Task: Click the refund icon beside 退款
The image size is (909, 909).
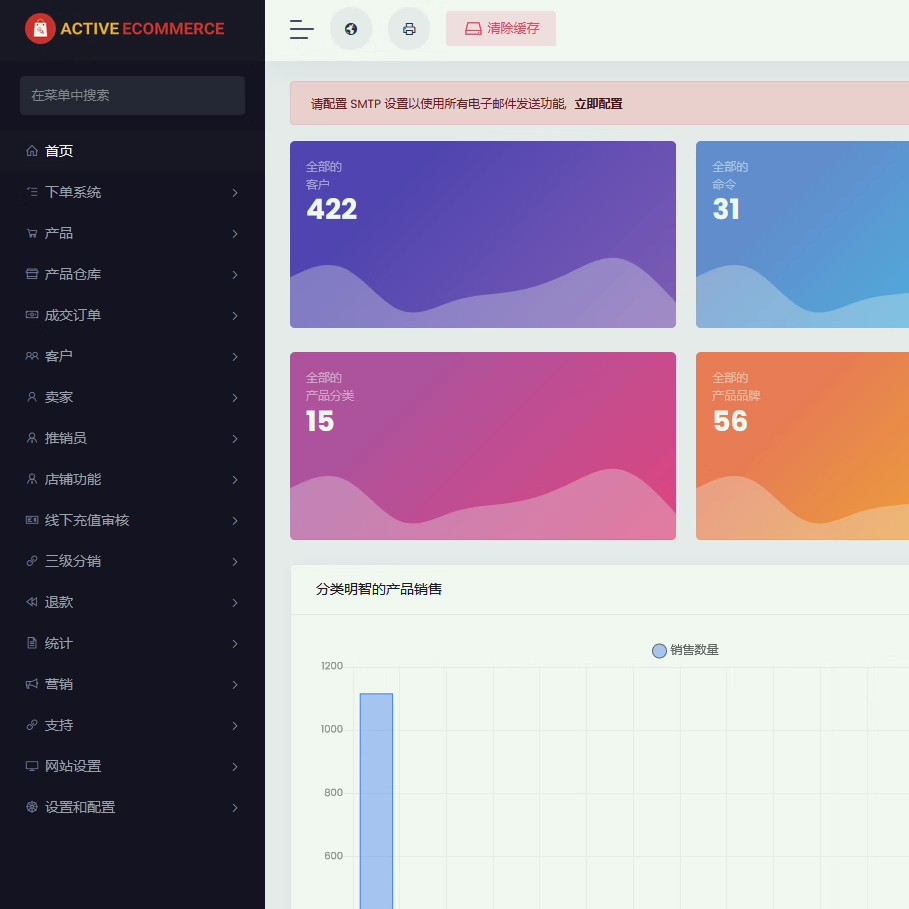Action: (32, 603)
